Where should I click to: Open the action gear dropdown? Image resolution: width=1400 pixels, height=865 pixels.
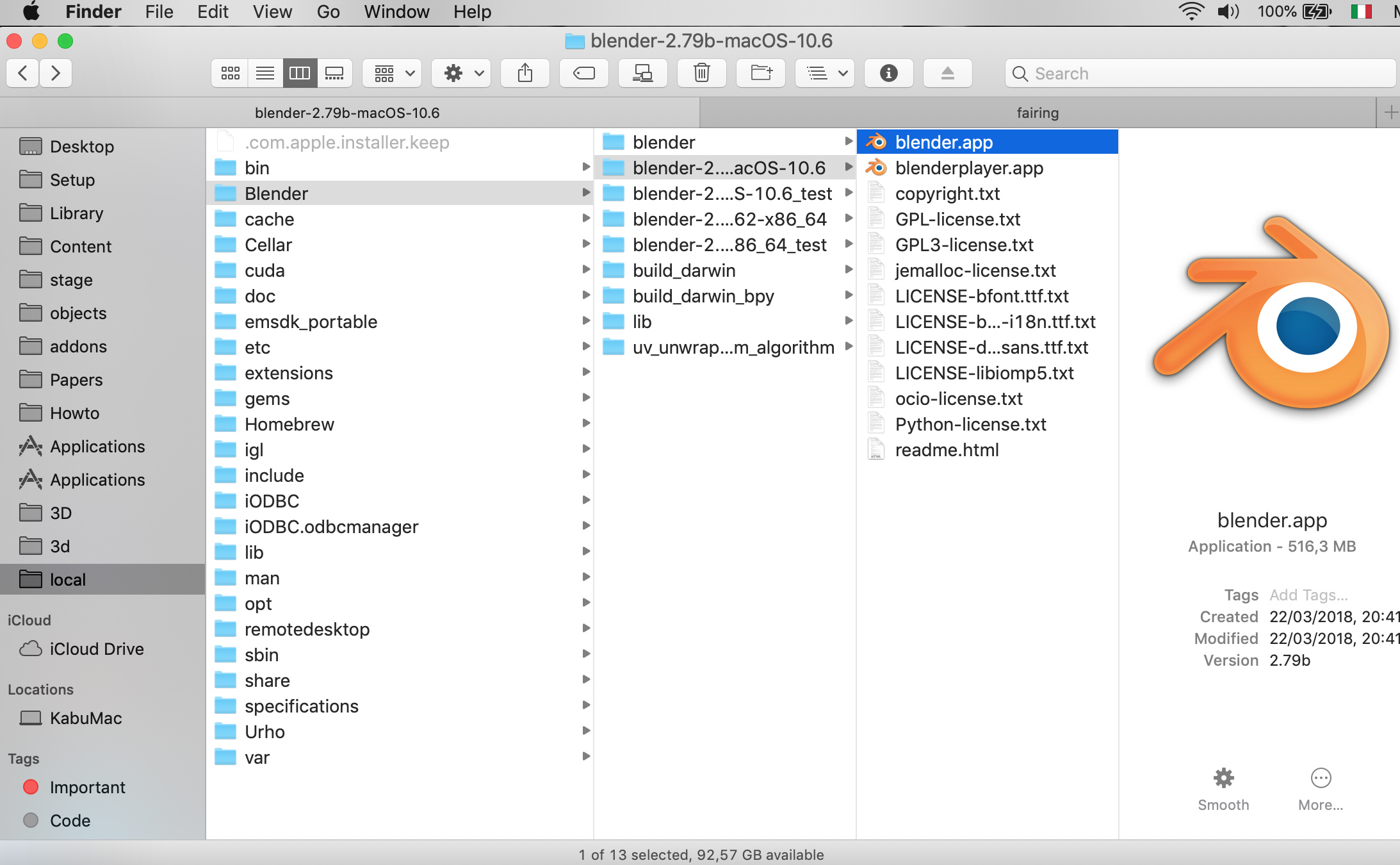(460, 73)
